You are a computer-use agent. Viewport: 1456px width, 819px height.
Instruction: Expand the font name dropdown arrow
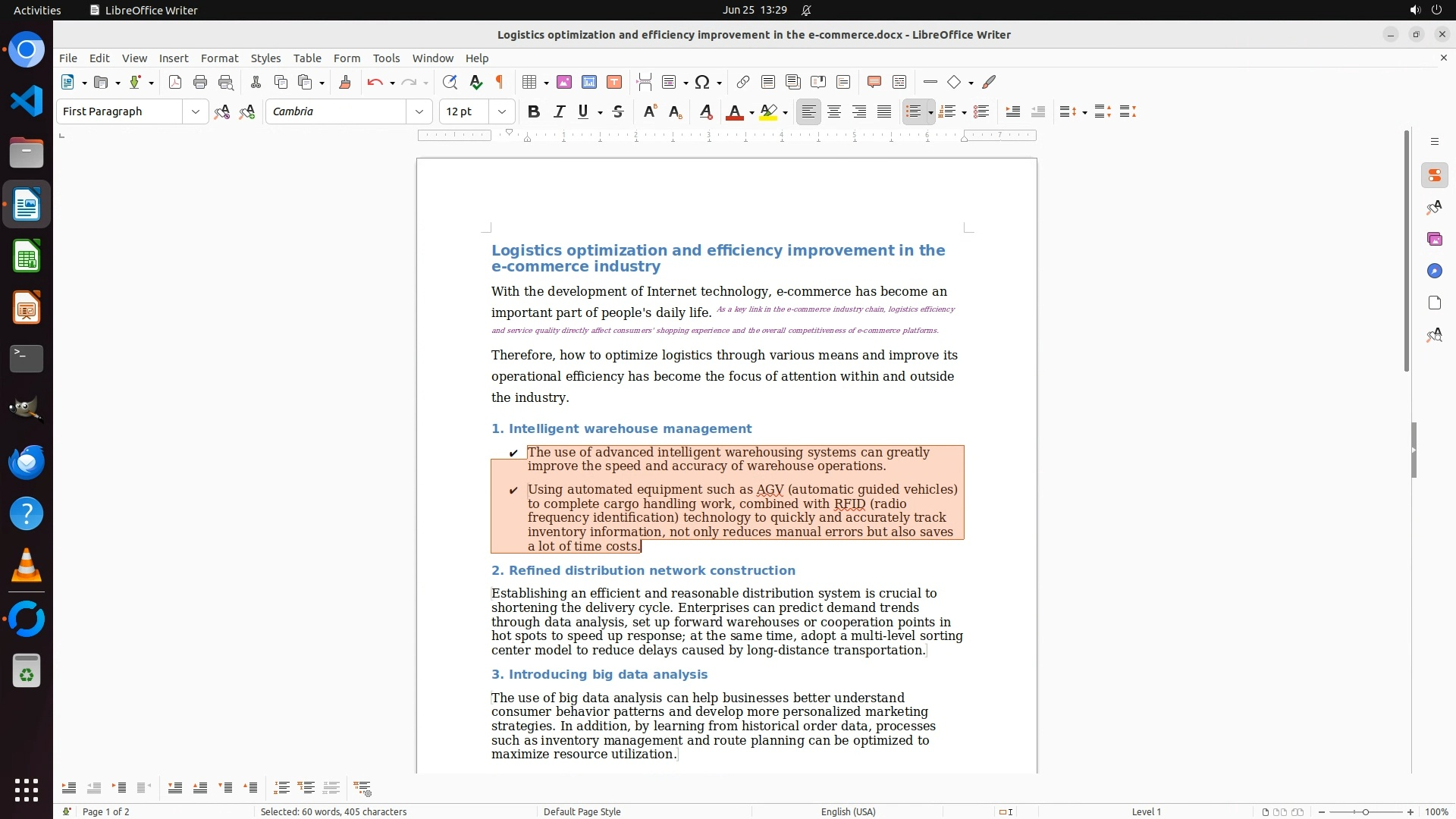coord(419,111)
